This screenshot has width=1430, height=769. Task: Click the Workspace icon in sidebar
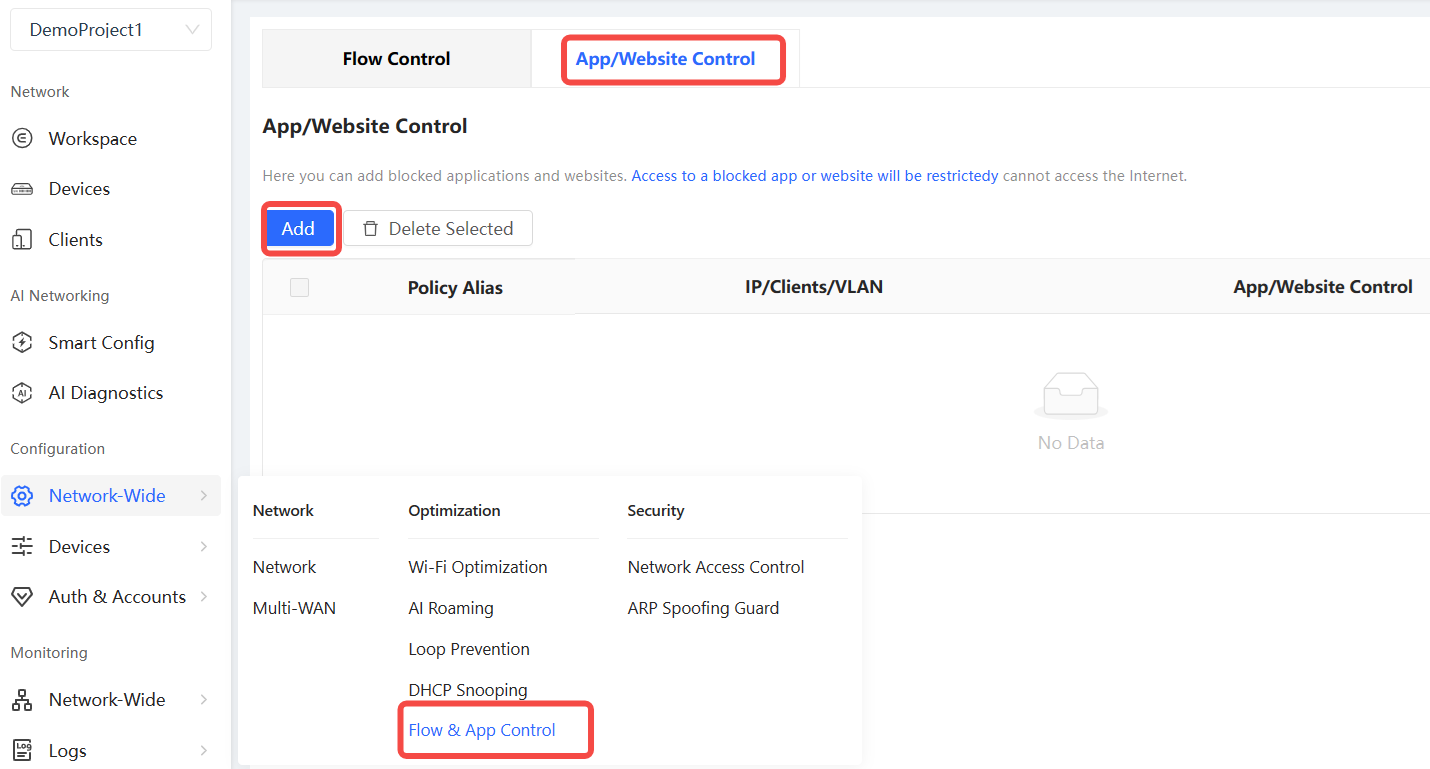(22, 139)
